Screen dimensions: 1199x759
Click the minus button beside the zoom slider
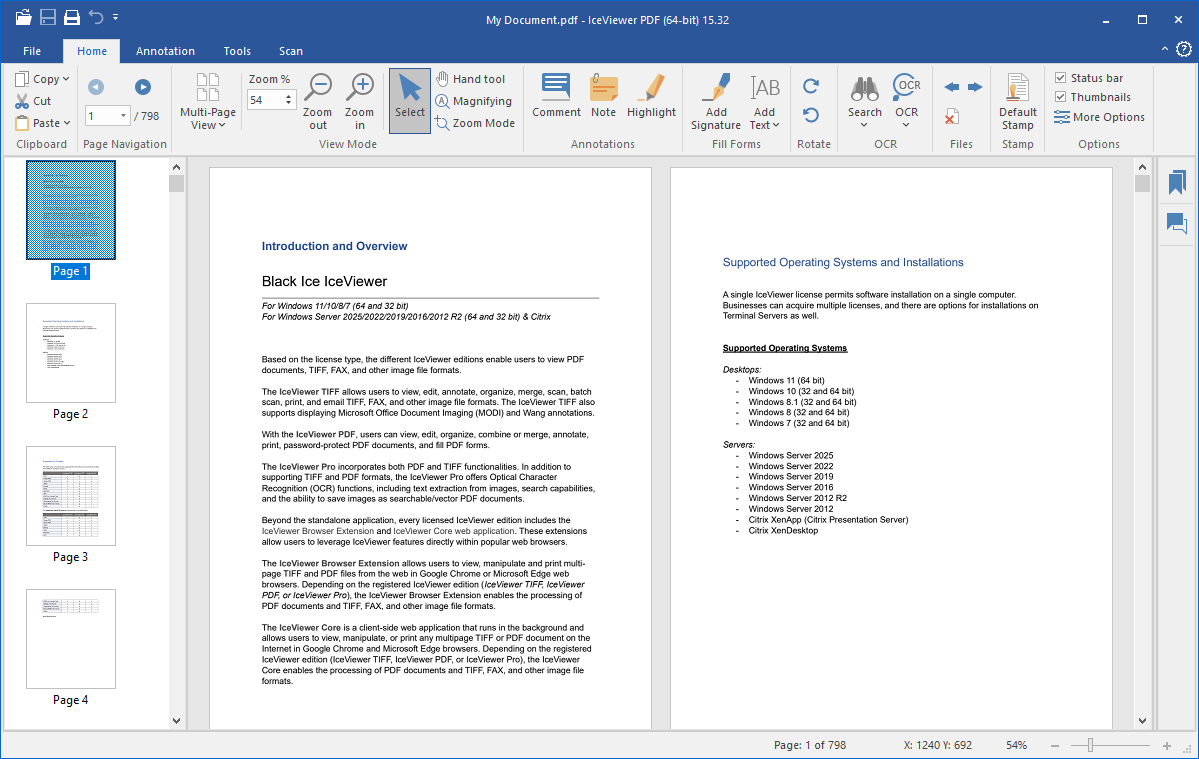(1055, 745)
